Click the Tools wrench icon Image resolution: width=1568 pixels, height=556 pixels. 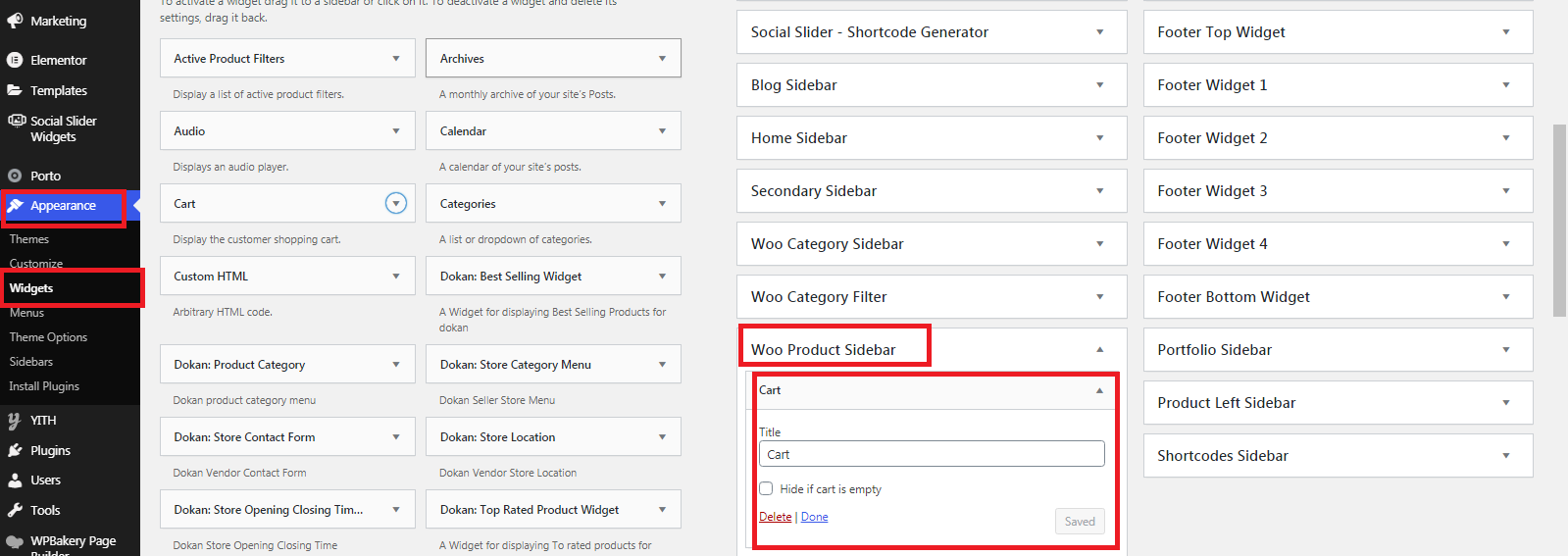pyautogui.click(x=15, y=510)
